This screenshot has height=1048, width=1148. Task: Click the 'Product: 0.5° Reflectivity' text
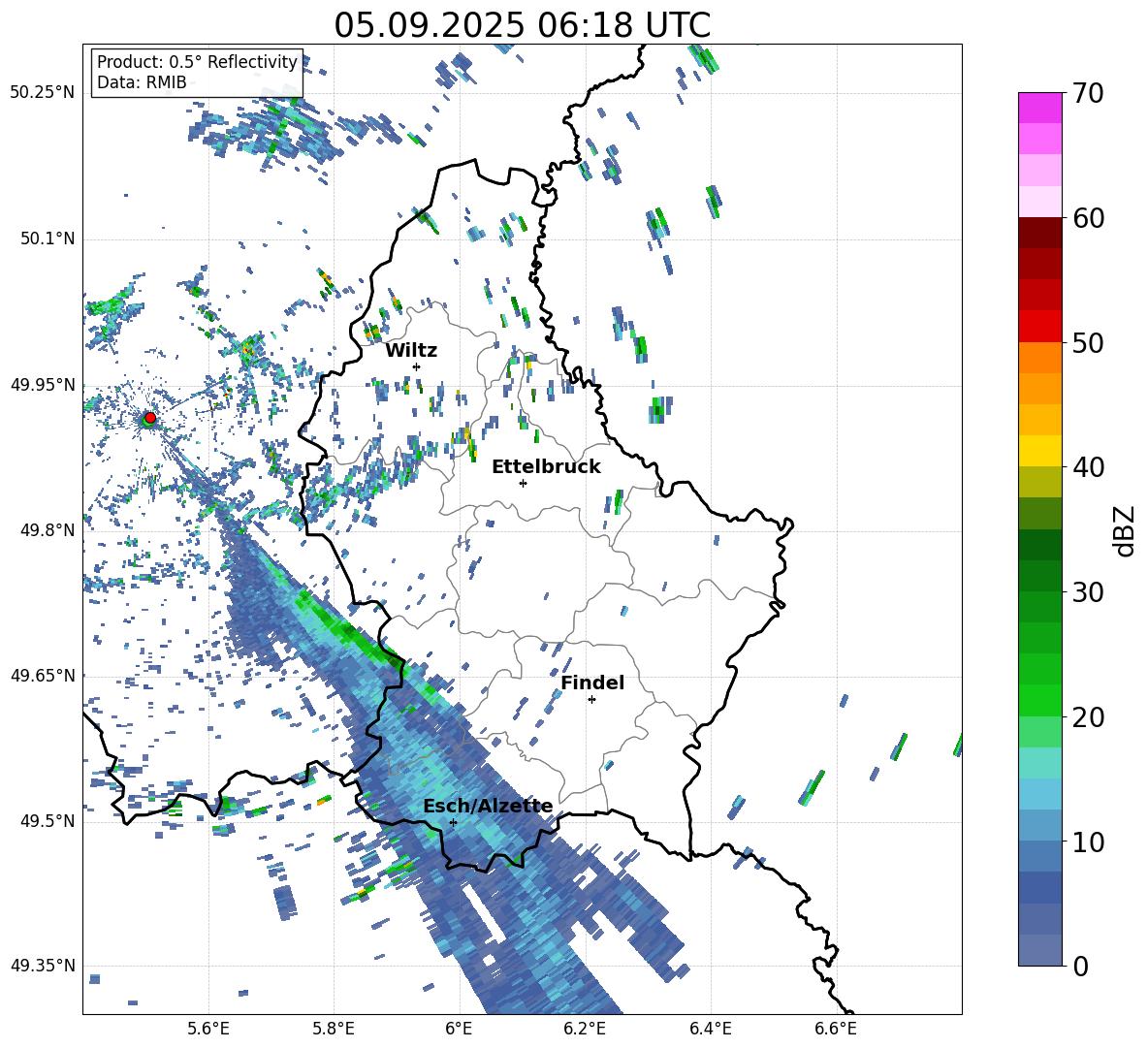[x=197, y=62]
